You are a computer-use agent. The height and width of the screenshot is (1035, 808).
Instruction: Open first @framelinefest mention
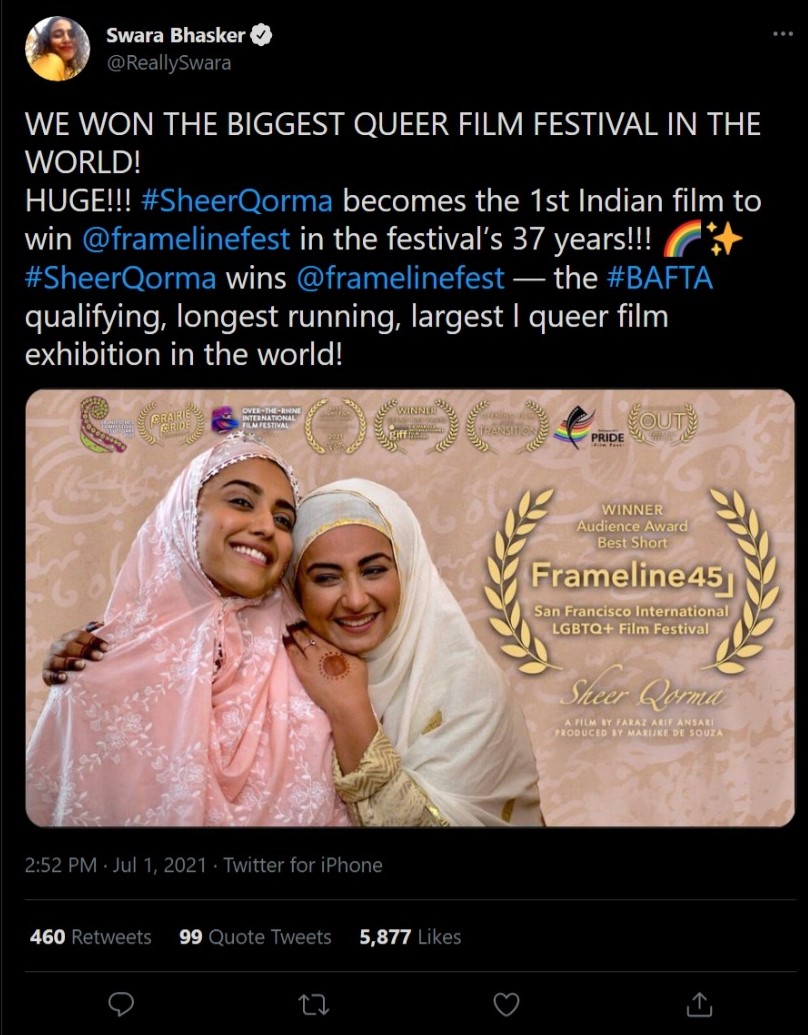tap(186, 239)
